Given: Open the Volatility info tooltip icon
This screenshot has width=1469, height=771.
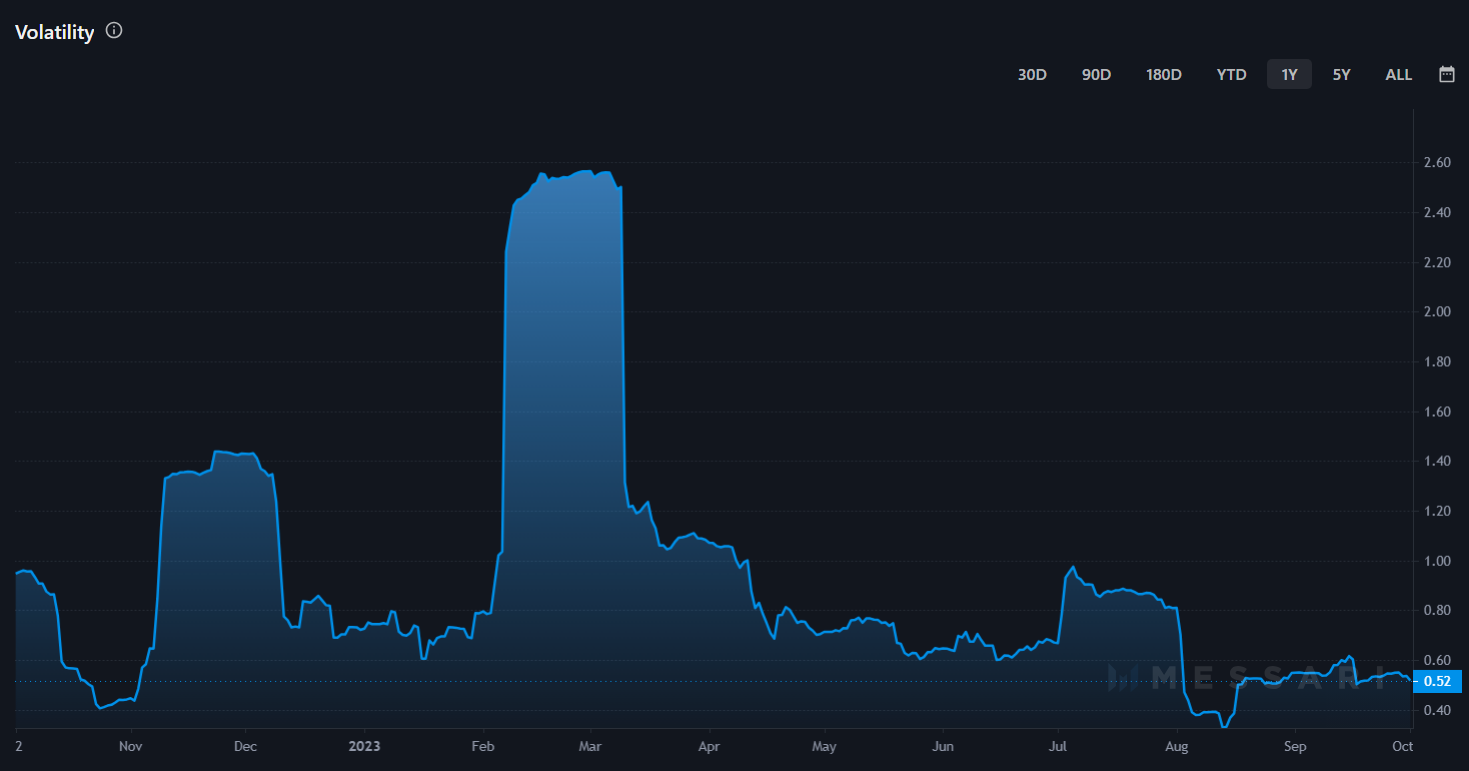Looking at the screenshot, I should point(114,31).
